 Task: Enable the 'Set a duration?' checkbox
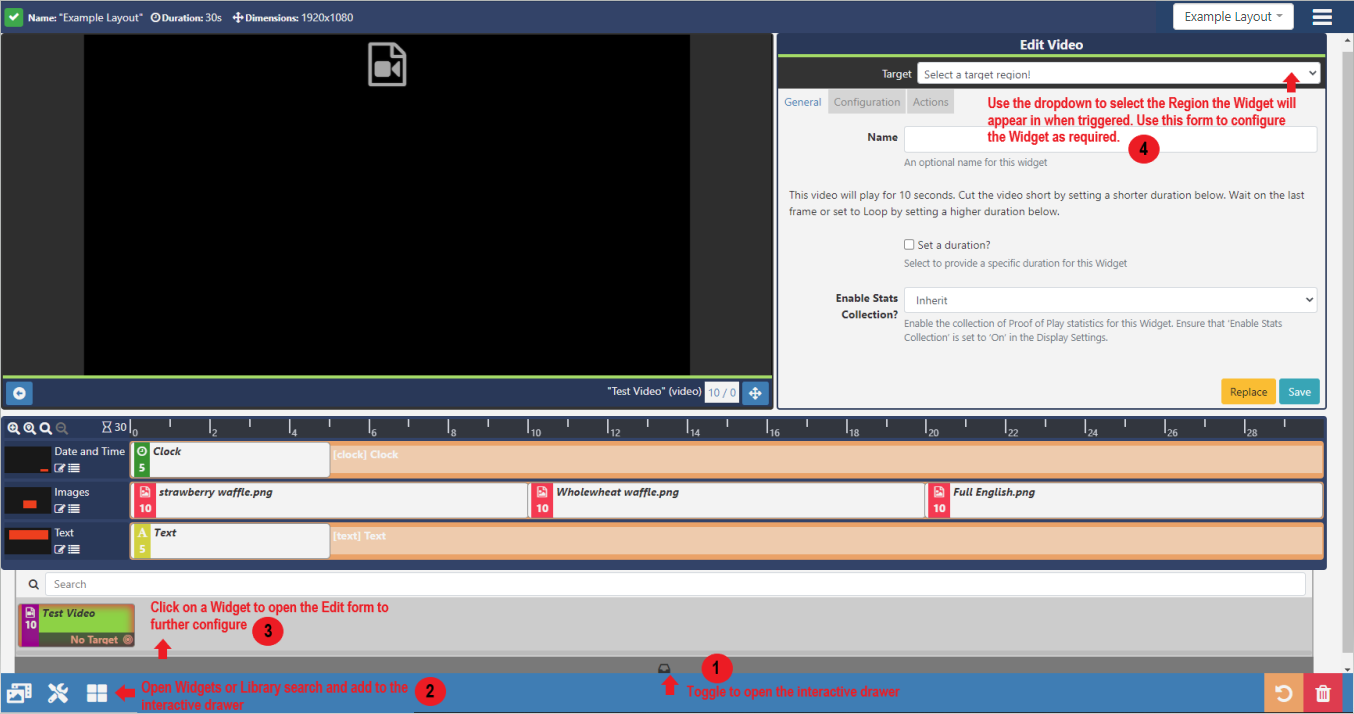click(x=909, y=245)
